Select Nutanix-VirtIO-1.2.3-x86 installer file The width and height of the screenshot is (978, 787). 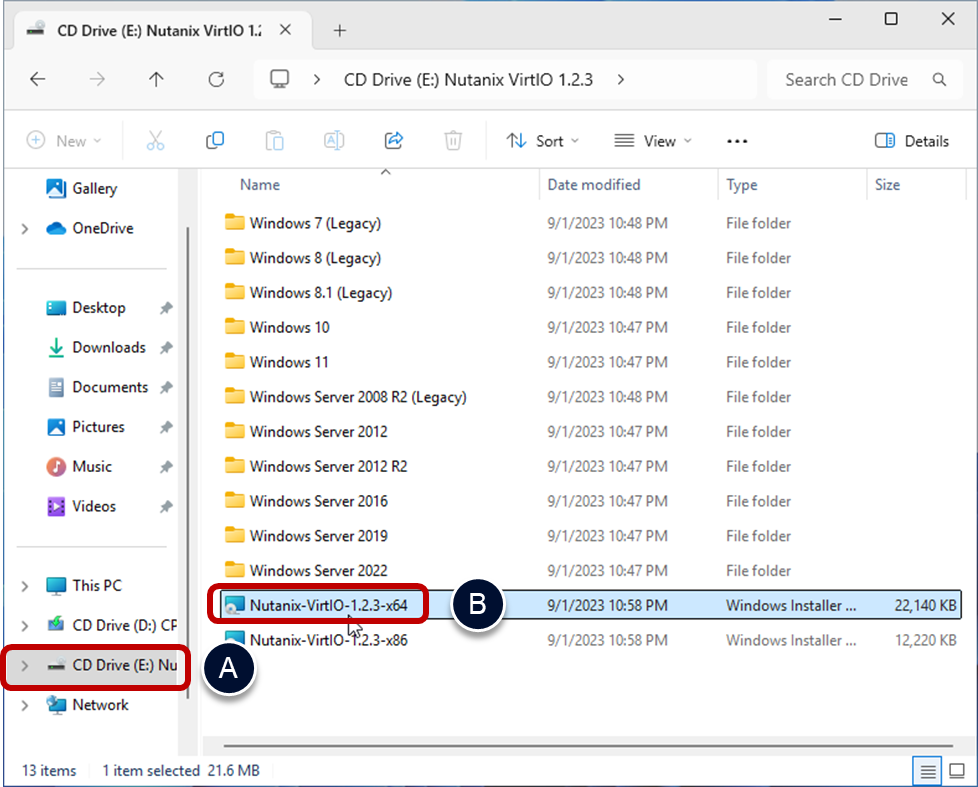[x=328, y=640]
